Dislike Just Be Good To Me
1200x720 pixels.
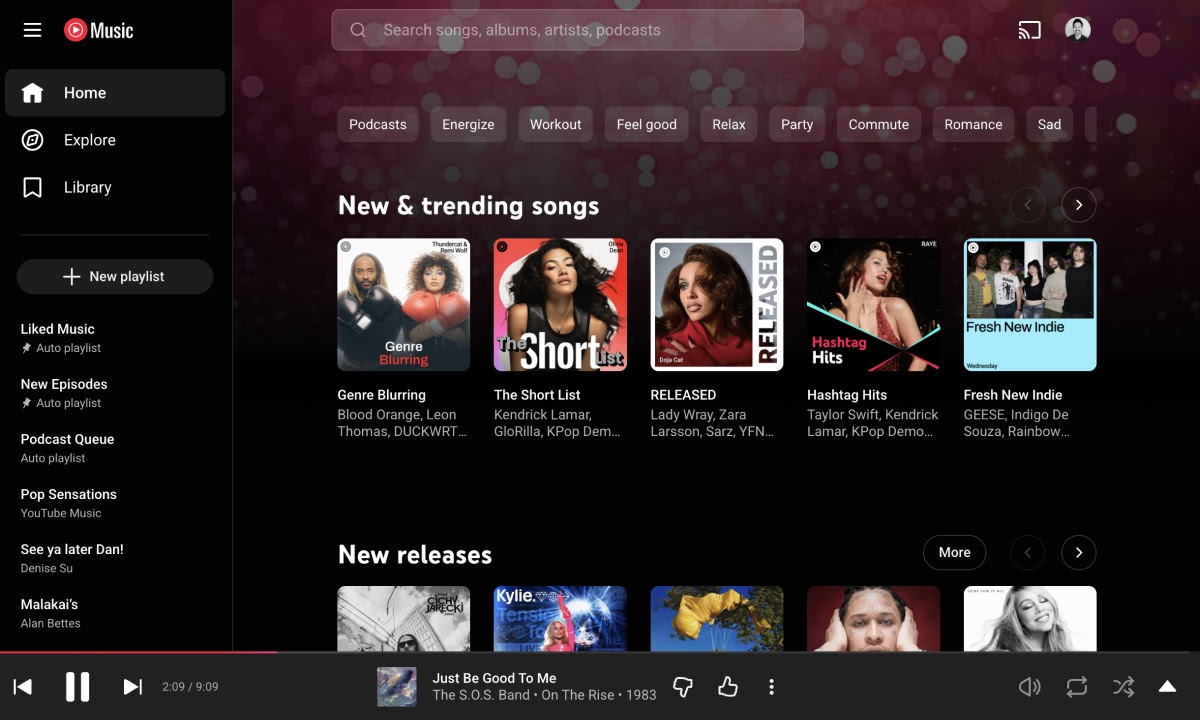point(683,687)
